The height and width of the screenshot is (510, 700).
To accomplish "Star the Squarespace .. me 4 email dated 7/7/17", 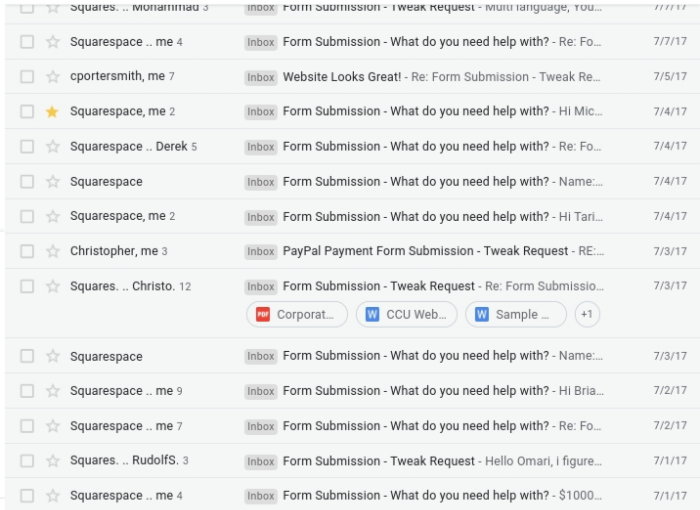I will click(53, 42).
